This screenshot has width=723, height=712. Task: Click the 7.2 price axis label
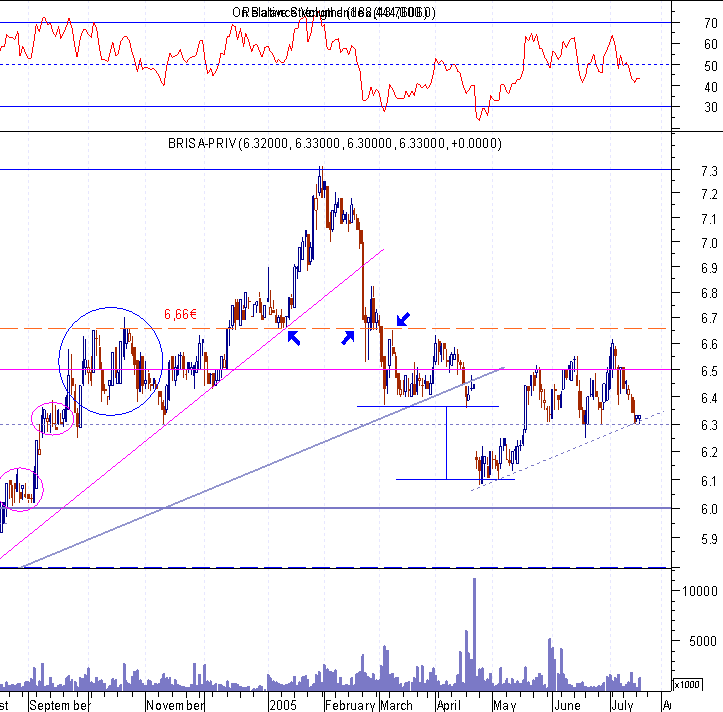pyautogui.click(x=710, y=194)
